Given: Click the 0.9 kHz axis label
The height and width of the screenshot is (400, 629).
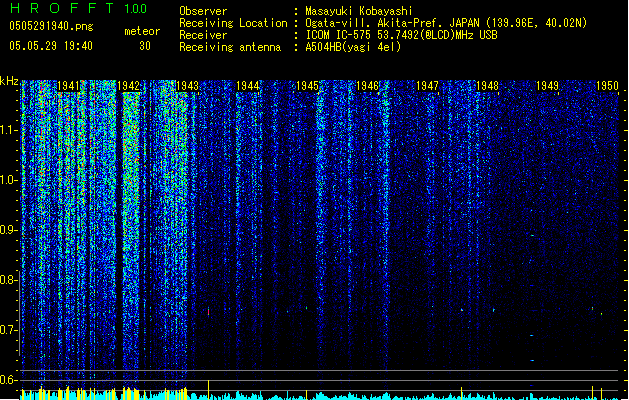Looking at the screenshot, I should tap(8, 230).
